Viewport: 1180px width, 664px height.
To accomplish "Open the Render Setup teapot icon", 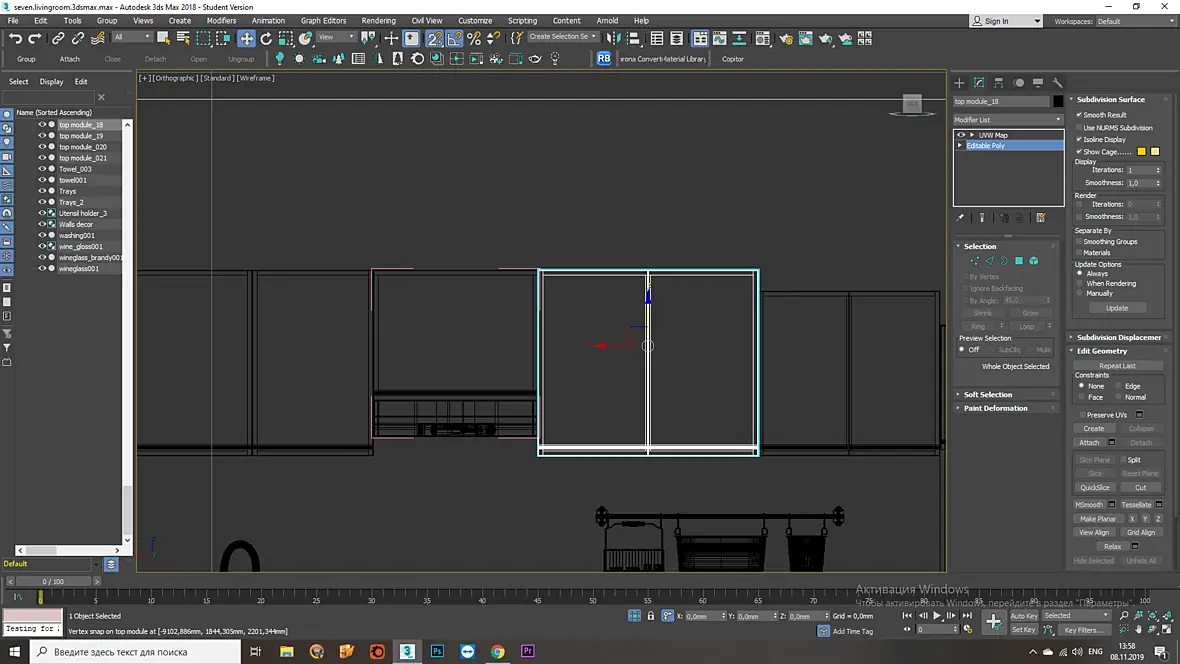I will coord(786,38).
